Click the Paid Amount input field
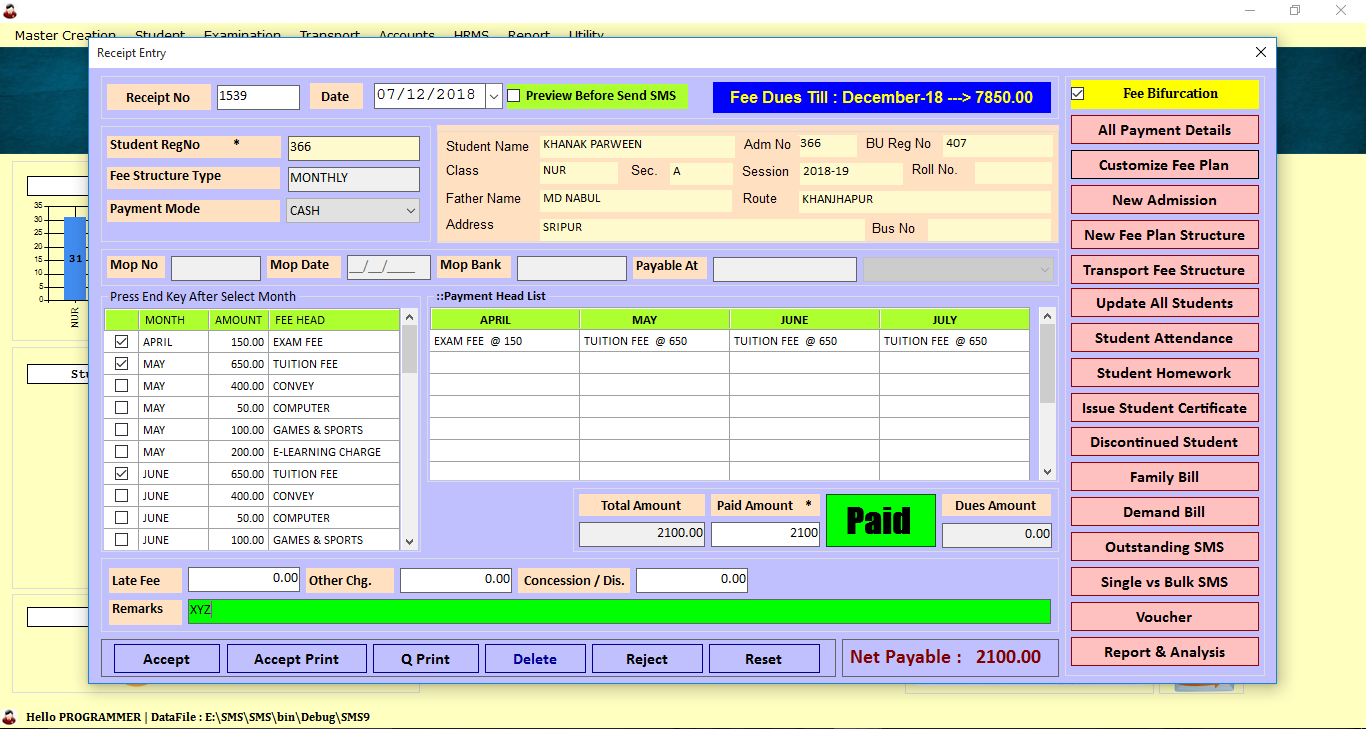Screen dimensions: 1366x729 [x=765, y=534]
